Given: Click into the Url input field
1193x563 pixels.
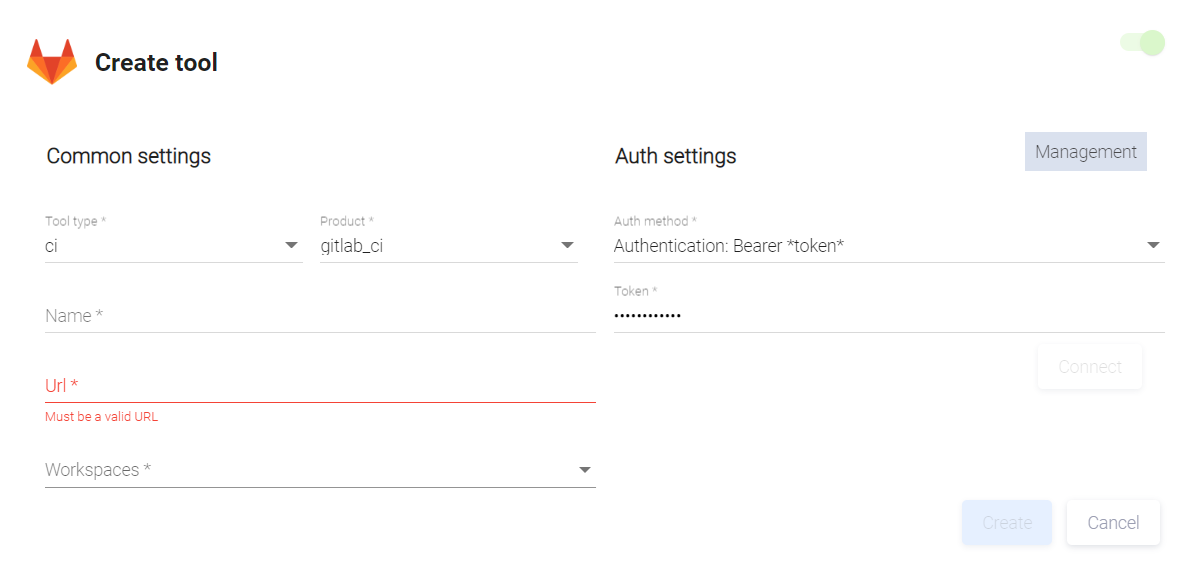Looking at the screenshot, I should pyautogui.click(x=320, y=386).
